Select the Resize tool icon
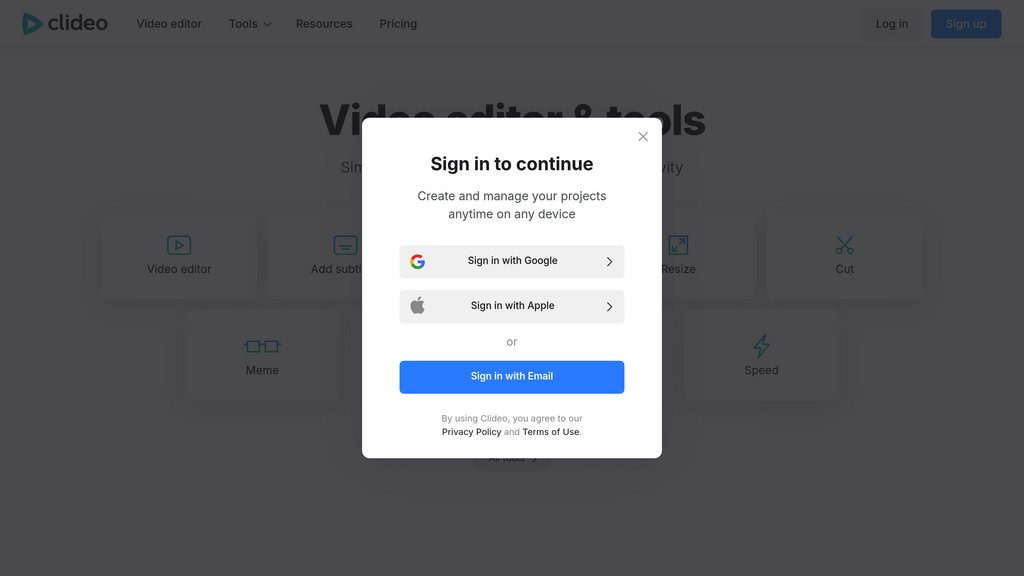The width and height of the screenshot is (1024, 576). (678, 245)
